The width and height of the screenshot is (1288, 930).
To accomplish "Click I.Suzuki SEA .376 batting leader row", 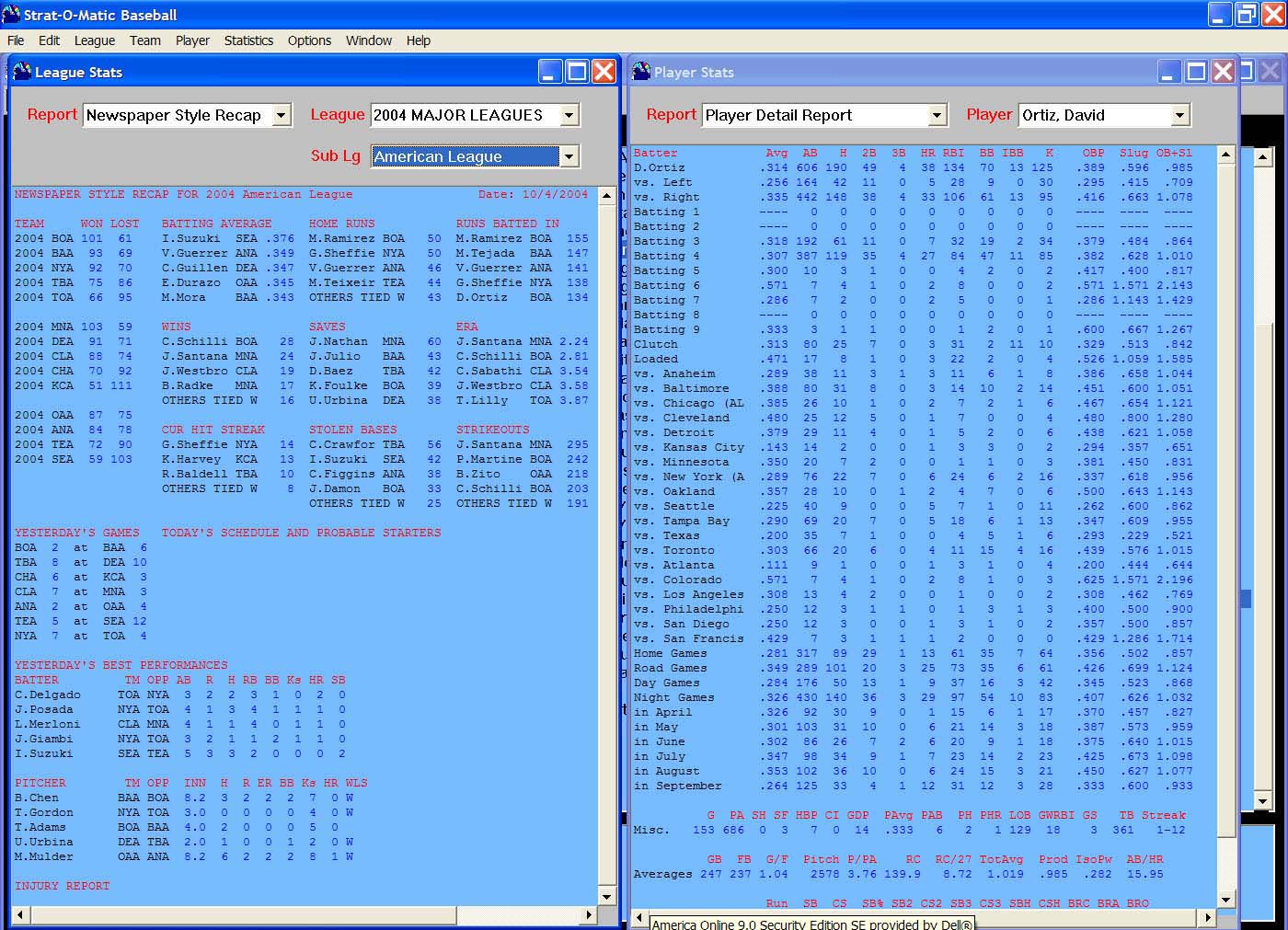I will pos(228,238).
